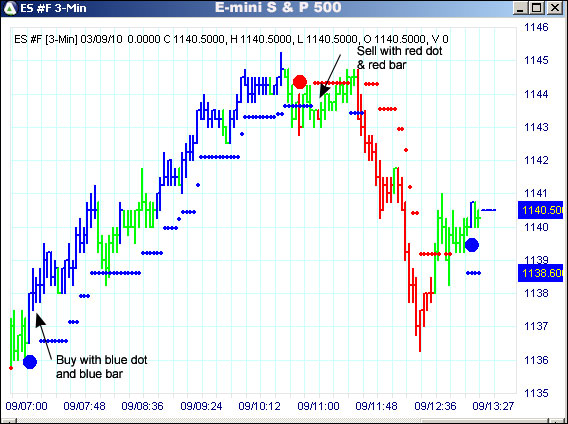
Task: Click the highlighted 1140.50 price marker
Action: (x=540, y=210)
